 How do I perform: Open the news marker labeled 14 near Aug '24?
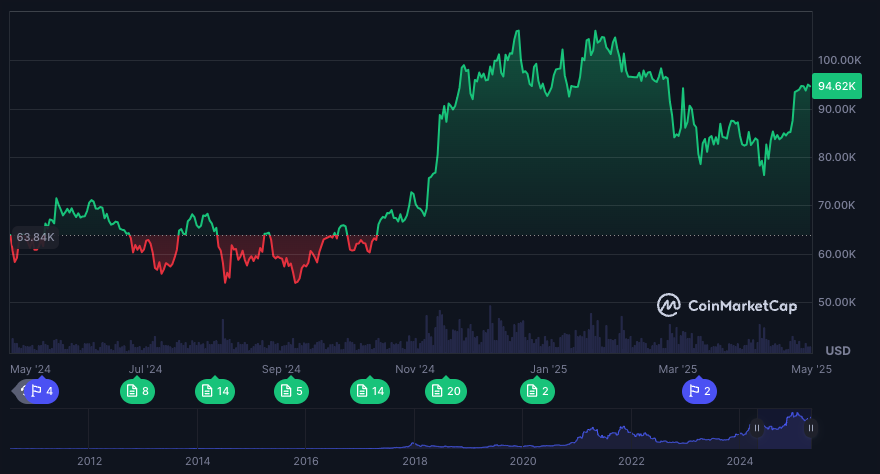click(x=215, y=391)
